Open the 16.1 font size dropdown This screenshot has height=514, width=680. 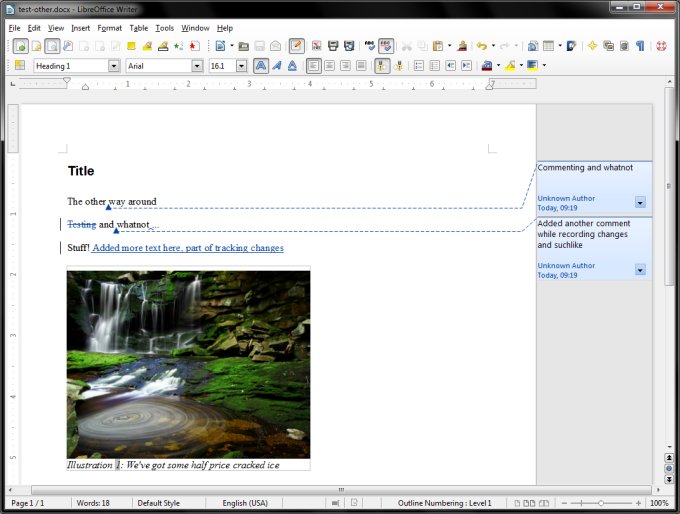pos(241,66)
